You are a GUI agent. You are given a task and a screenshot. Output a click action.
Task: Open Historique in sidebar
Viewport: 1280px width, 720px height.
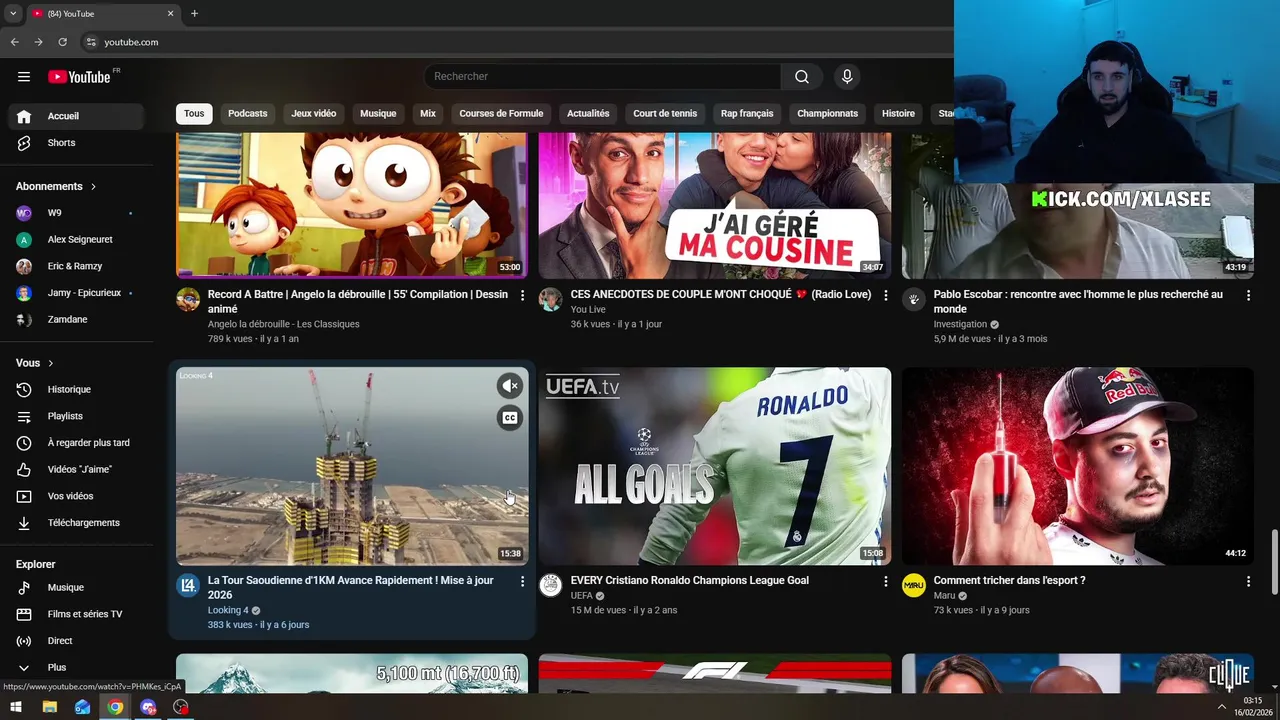click(76, 390)
